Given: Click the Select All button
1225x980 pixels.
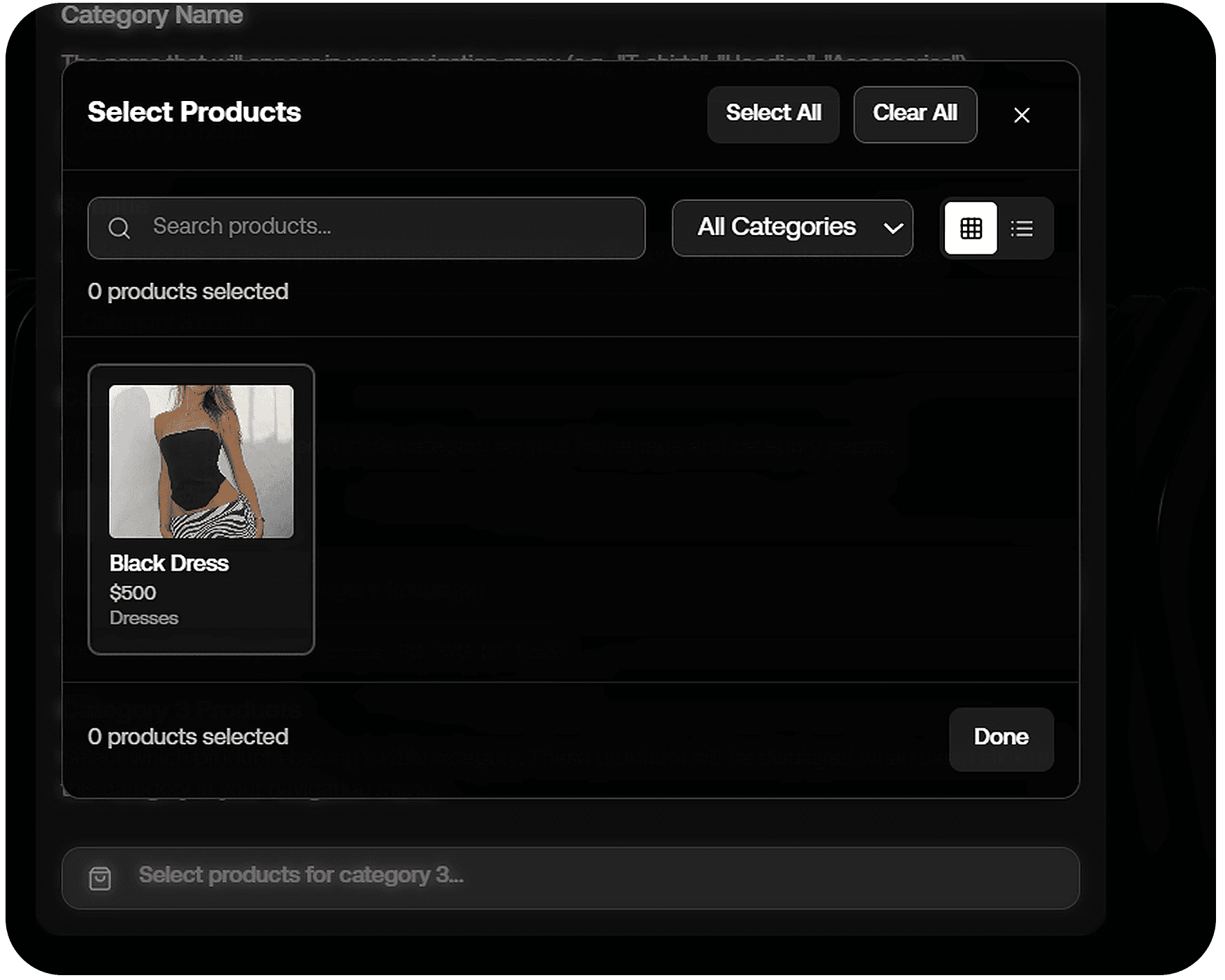Looking at the screenshot, I should 773,114.
